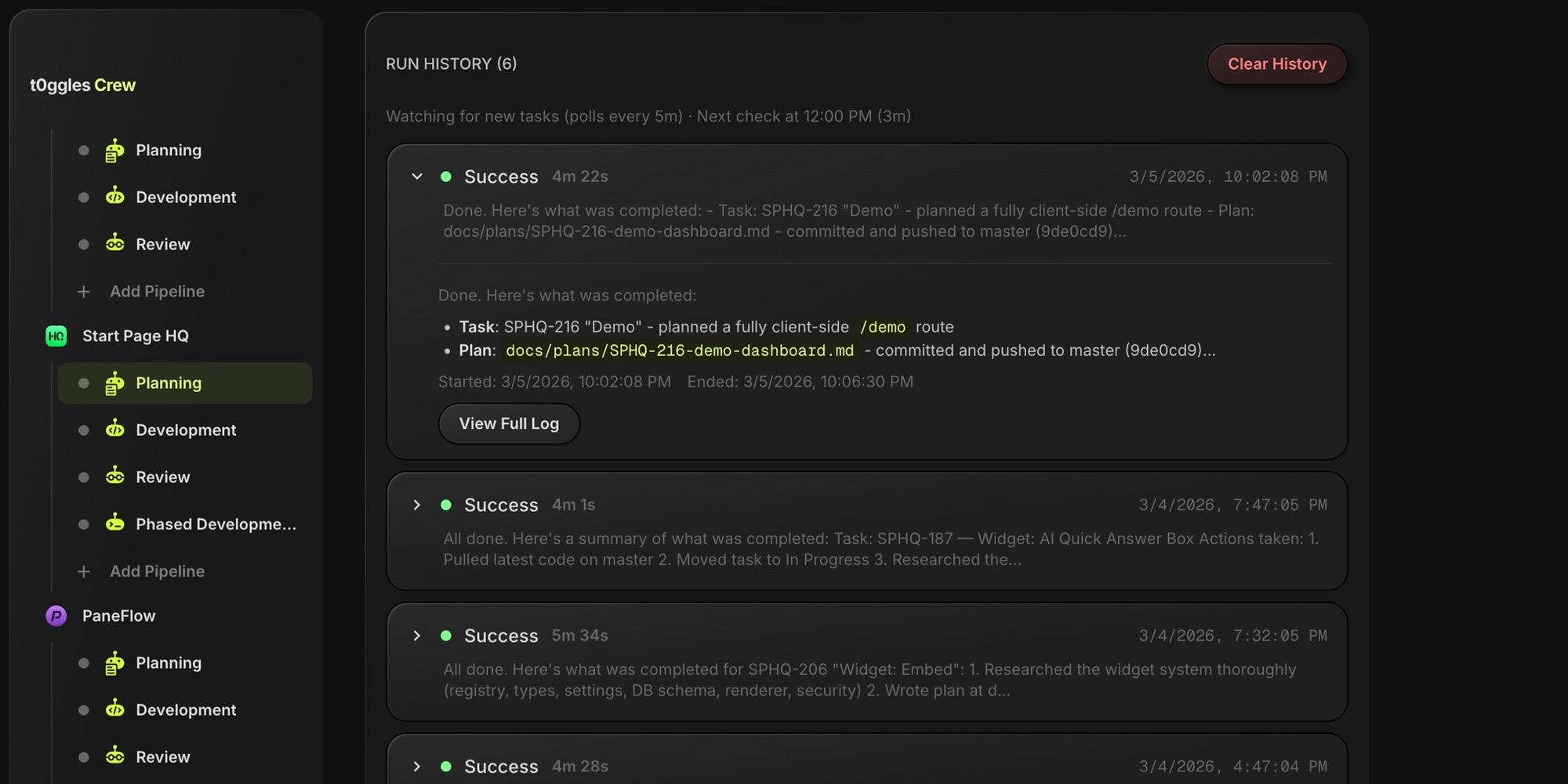Click the status dot beside top Development pipeline
This screenshot has width=1568, height=784.
click(84, 198)
